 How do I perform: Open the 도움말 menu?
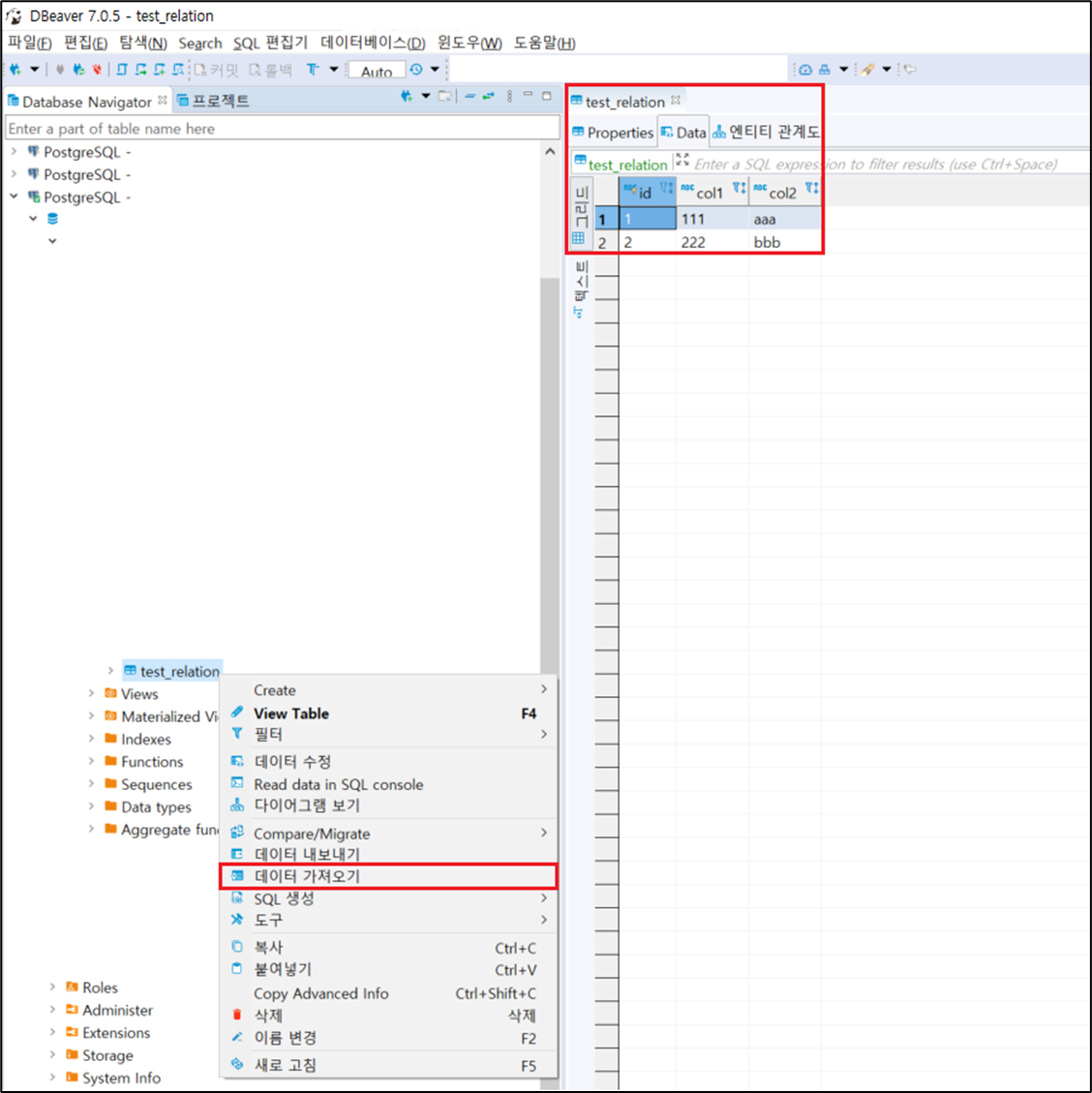544,43
